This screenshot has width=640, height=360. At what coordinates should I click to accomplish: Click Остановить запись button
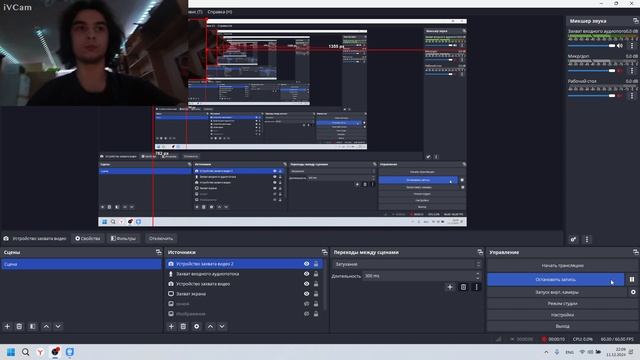click(556, 280)
